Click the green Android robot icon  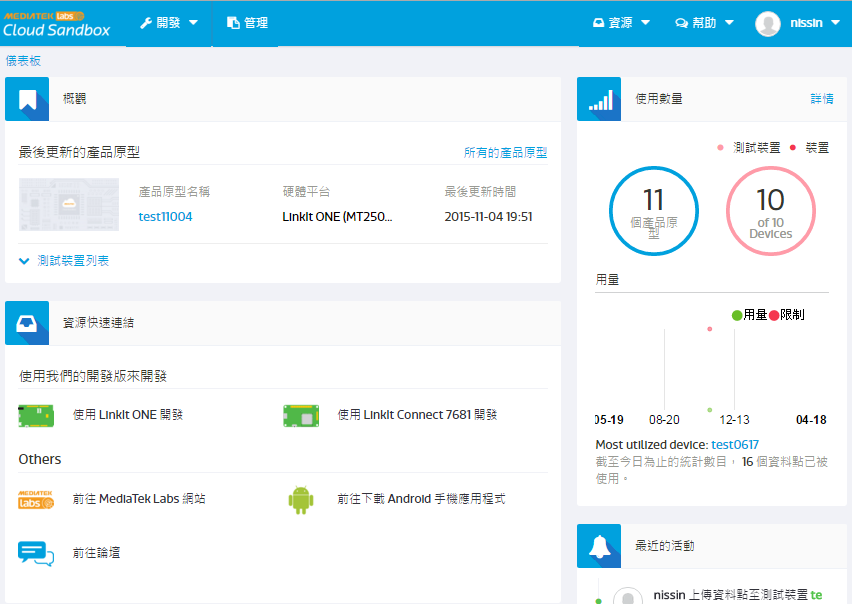pos(301,499)
